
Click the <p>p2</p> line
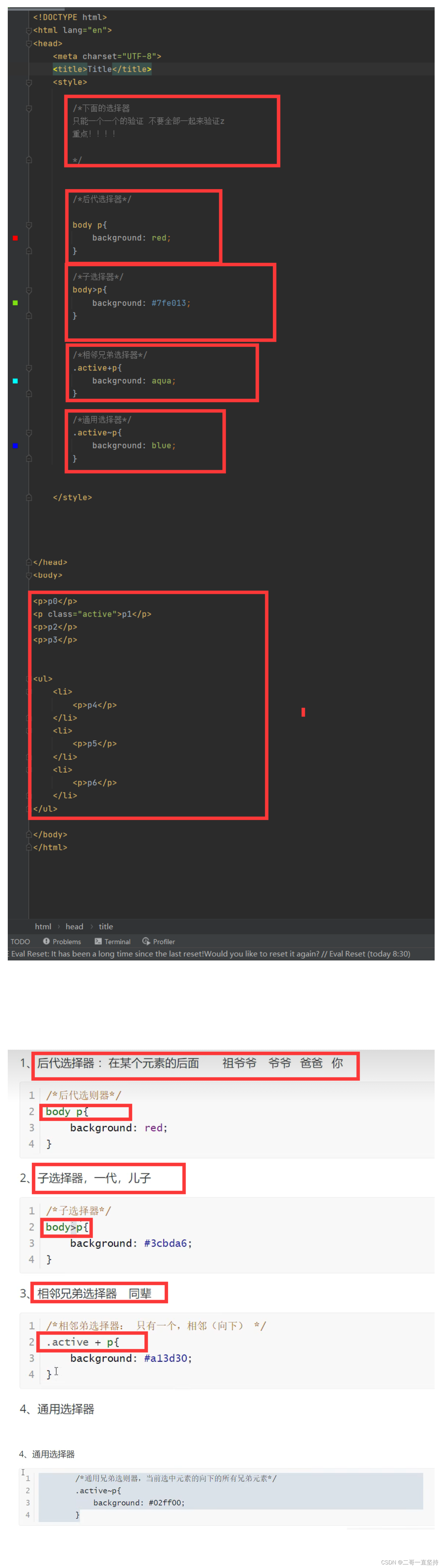55,627
